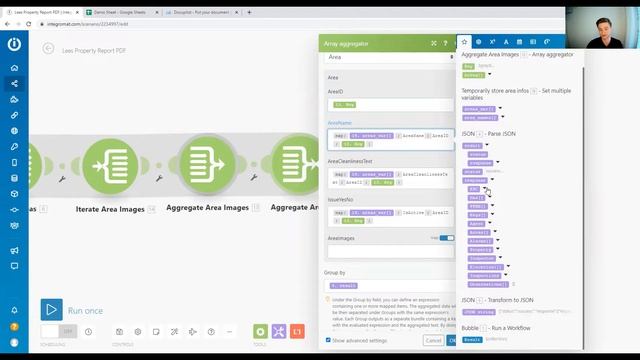Open a new browser tab with plus
The width and height of the screenshot is (640, 360).
point(249,12)
